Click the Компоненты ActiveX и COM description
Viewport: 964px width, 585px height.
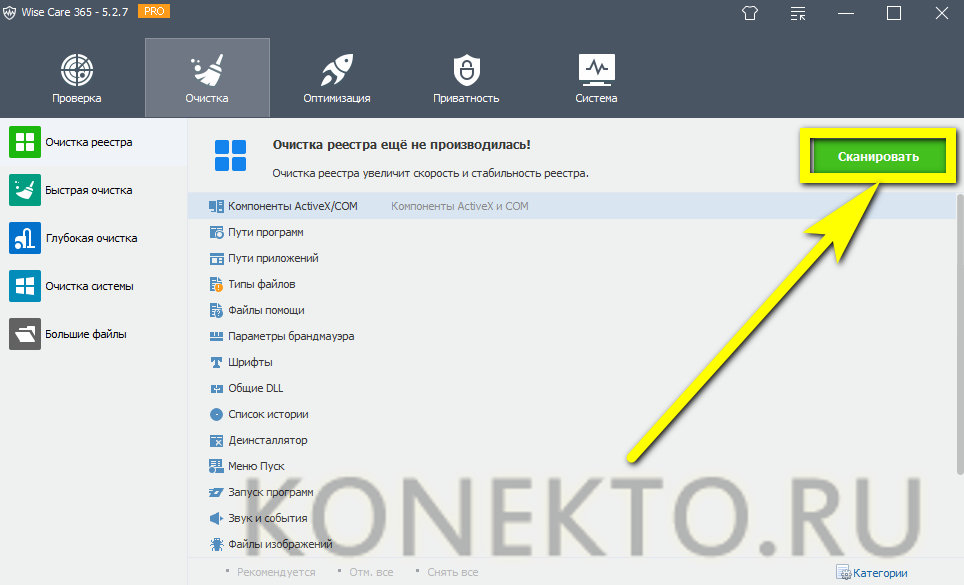click(x=460, y=206)
